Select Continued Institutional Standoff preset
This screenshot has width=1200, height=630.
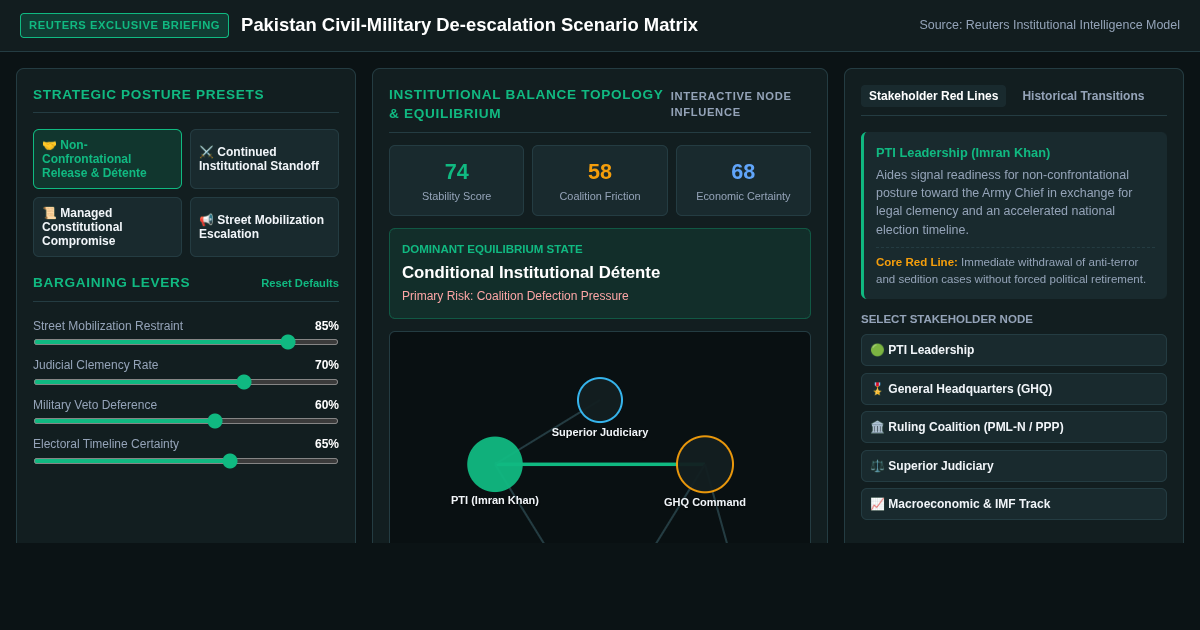[x=264, y=159]
